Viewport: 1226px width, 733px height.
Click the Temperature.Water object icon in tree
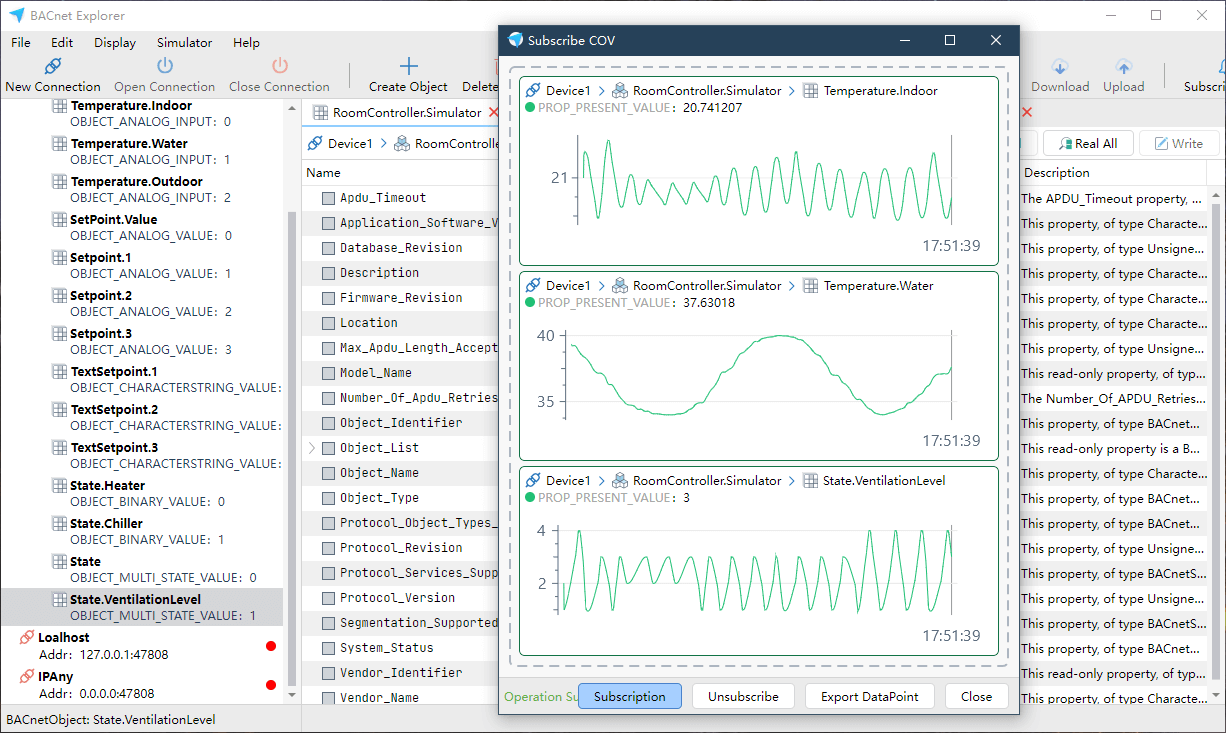pyautogui.click(x=60, y=144)
